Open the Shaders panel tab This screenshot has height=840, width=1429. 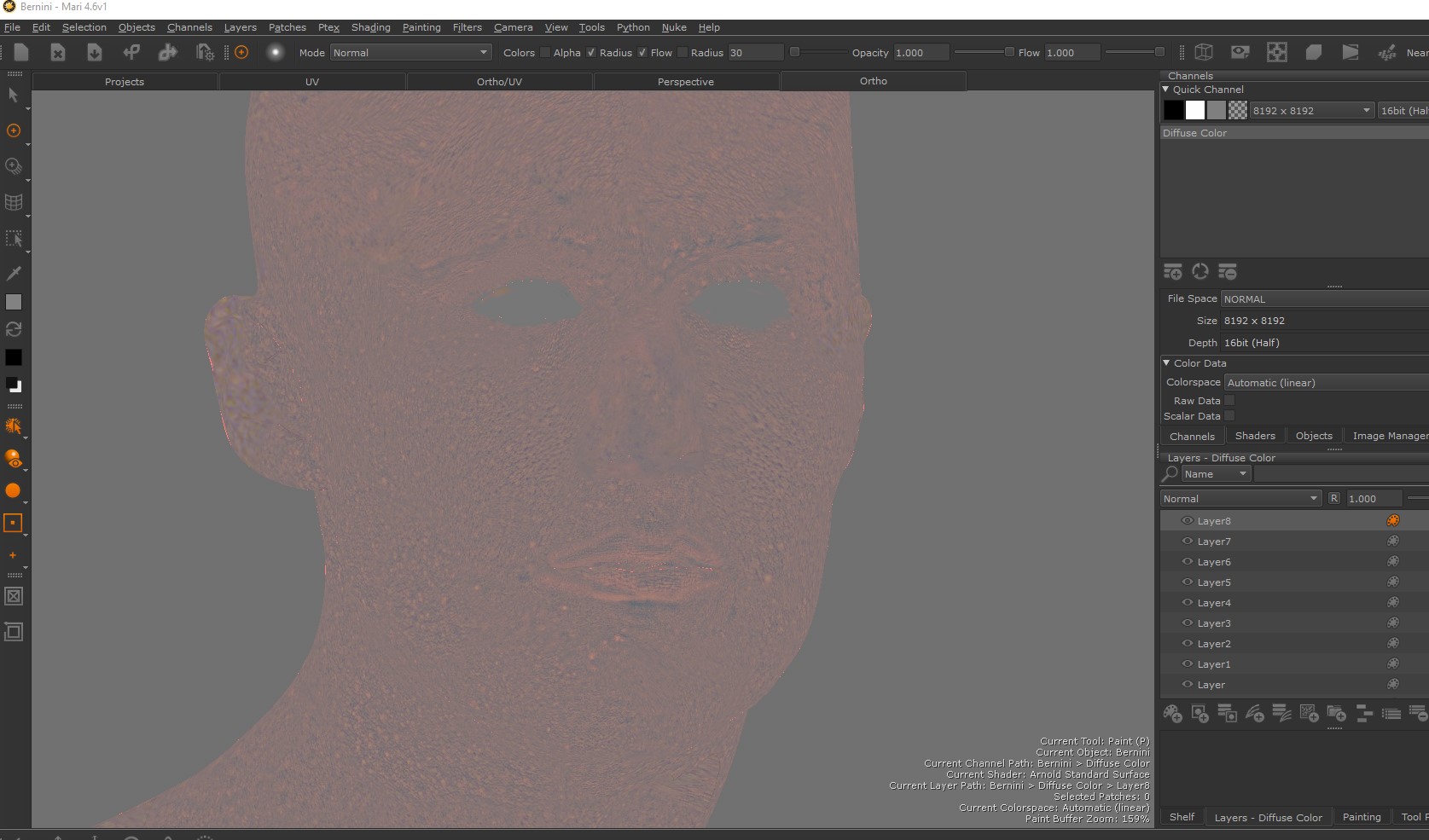click(1255, 436)
